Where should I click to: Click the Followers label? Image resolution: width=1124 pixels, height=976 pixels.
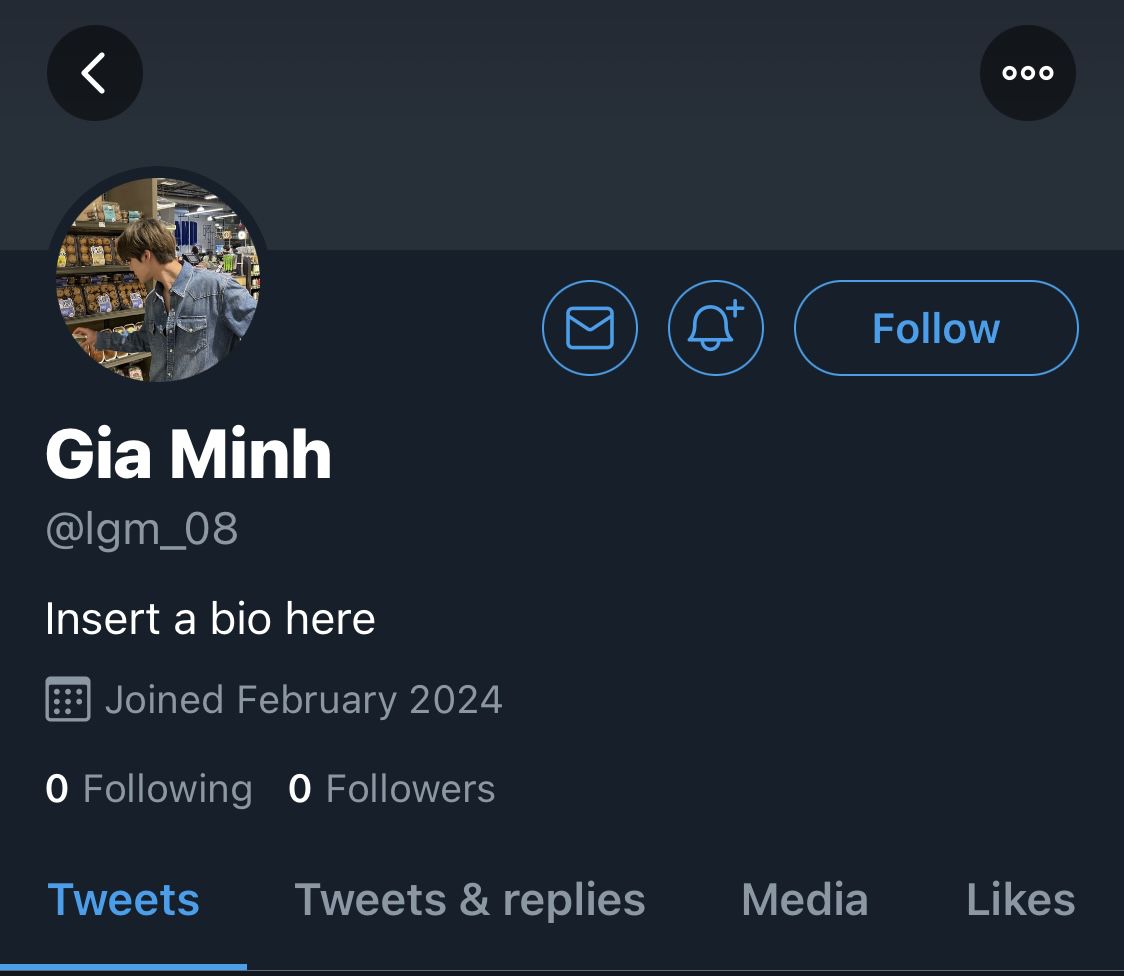tap(410, 789)
